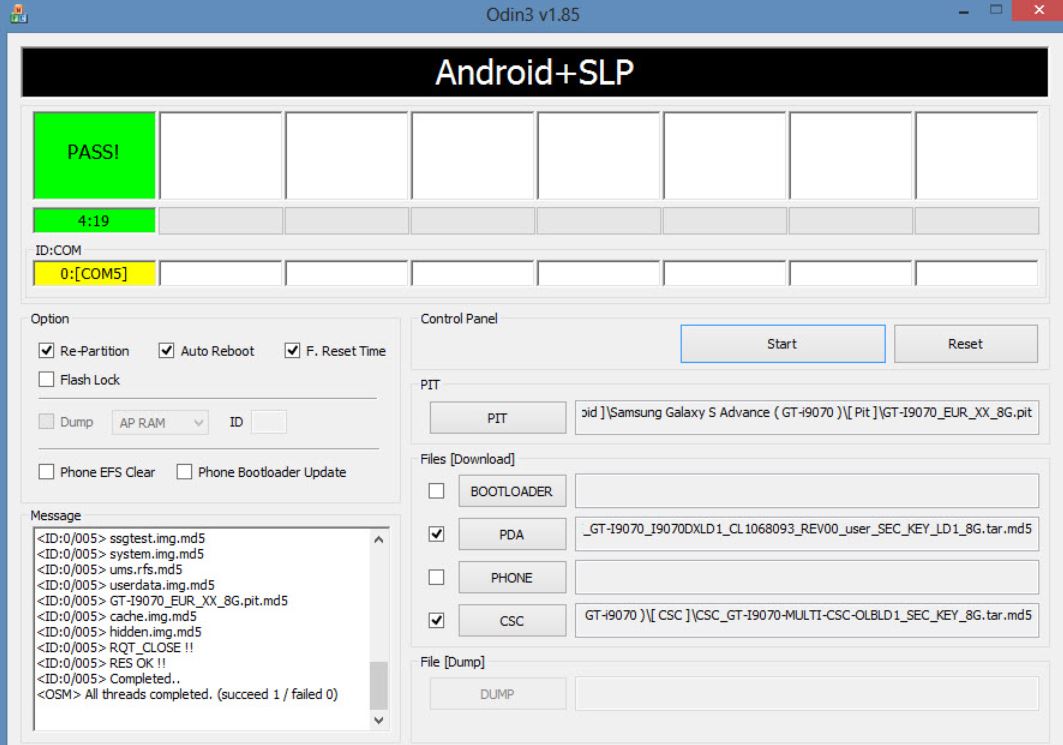The image size is (1063, 745).
Task: Click the Odin3 app icon in title bar
Action: [18, 13]
